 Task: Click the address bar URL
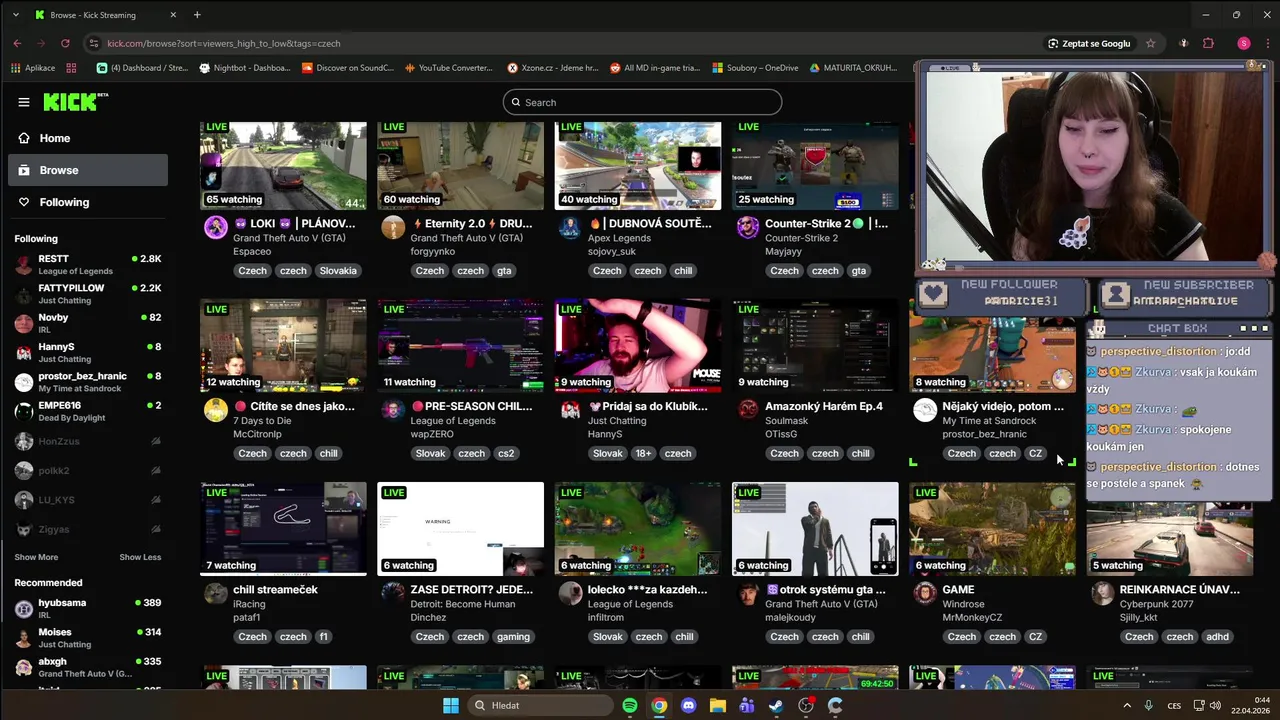(224, 43)
